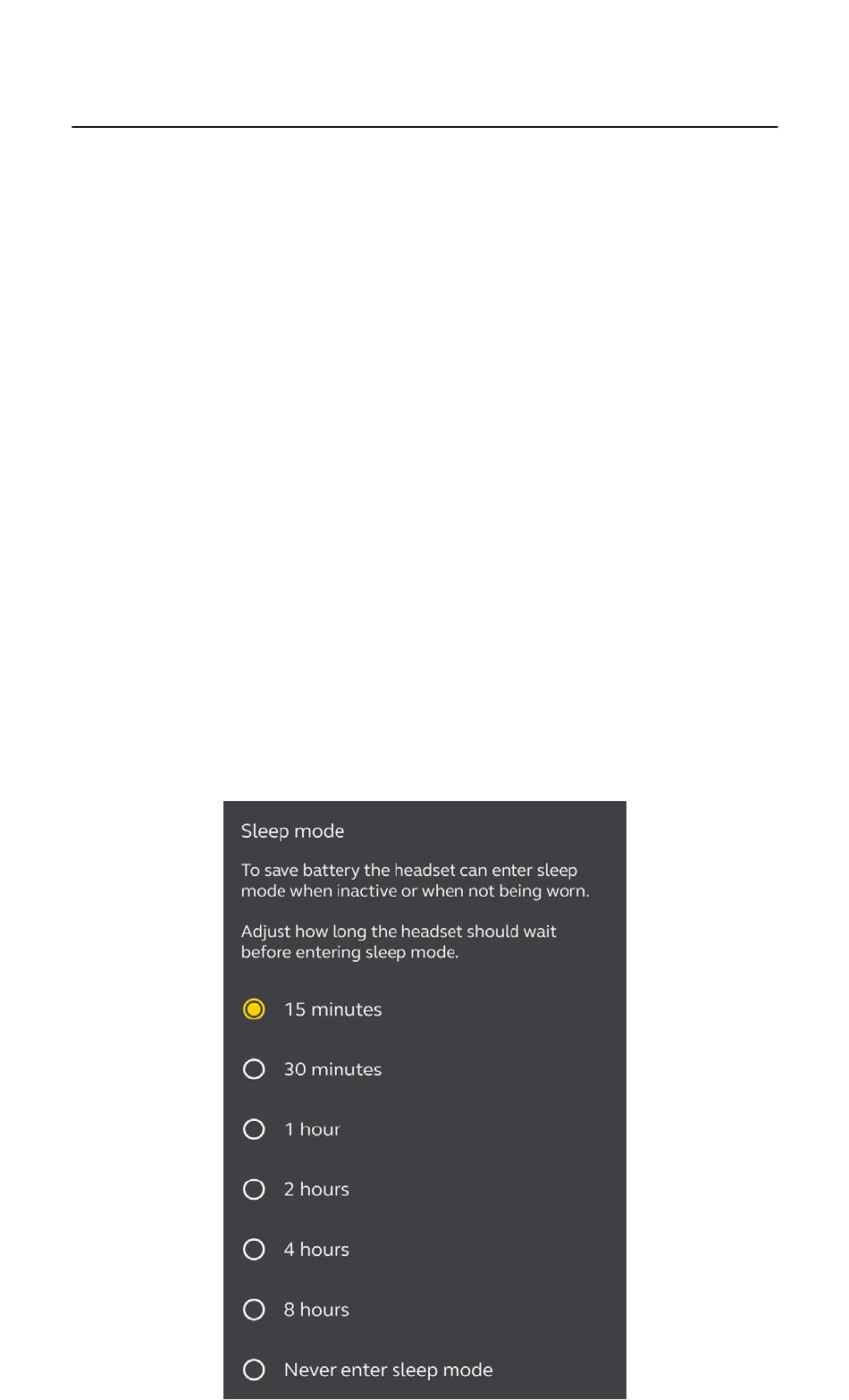849x1400 pixels.
Task: Tick the 8 hours radio circle
Action: tap(254, 1310)
